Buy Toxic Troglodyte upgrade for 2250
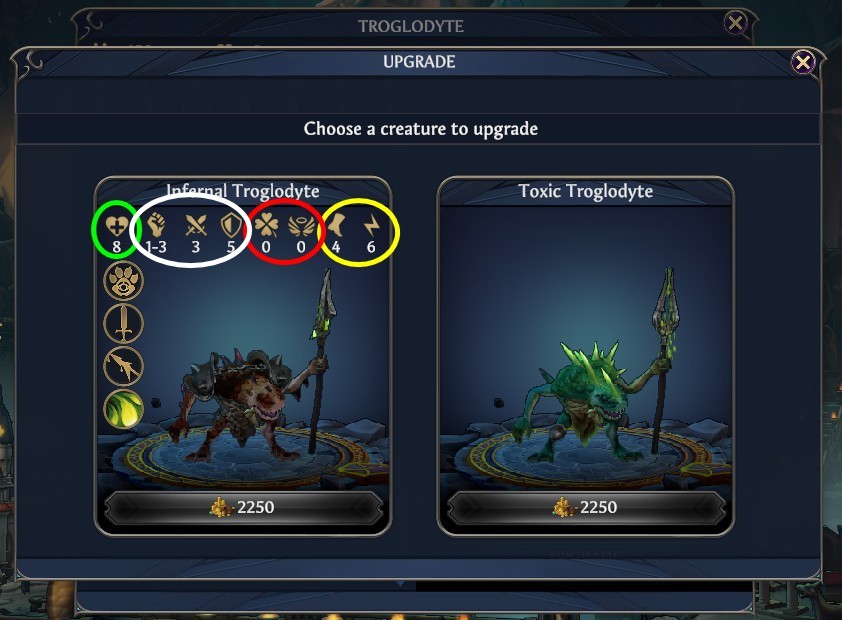The height and width of the screenshot is (620, 842). [x=586, y=507]
